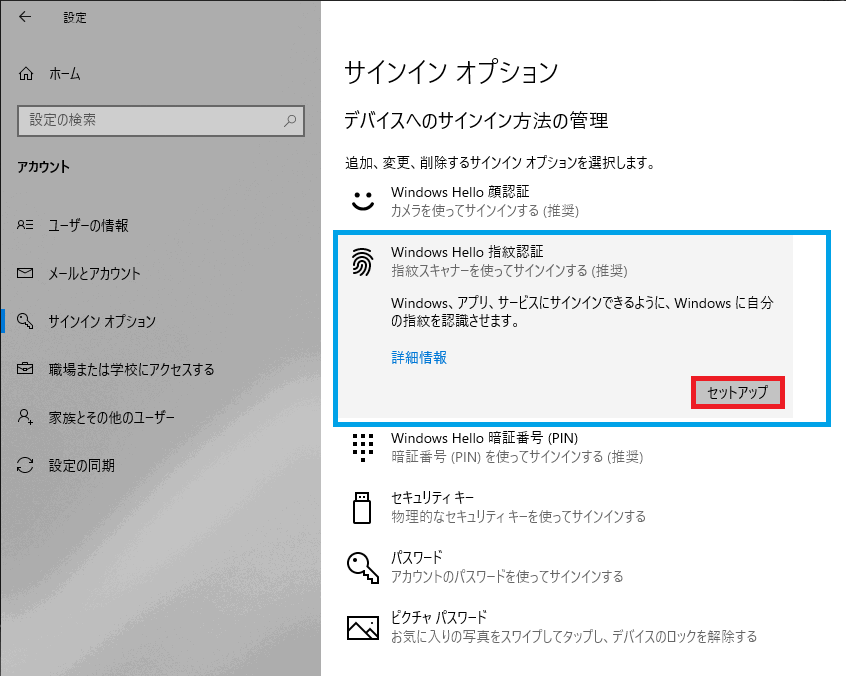Click the Home house icon

26,73
